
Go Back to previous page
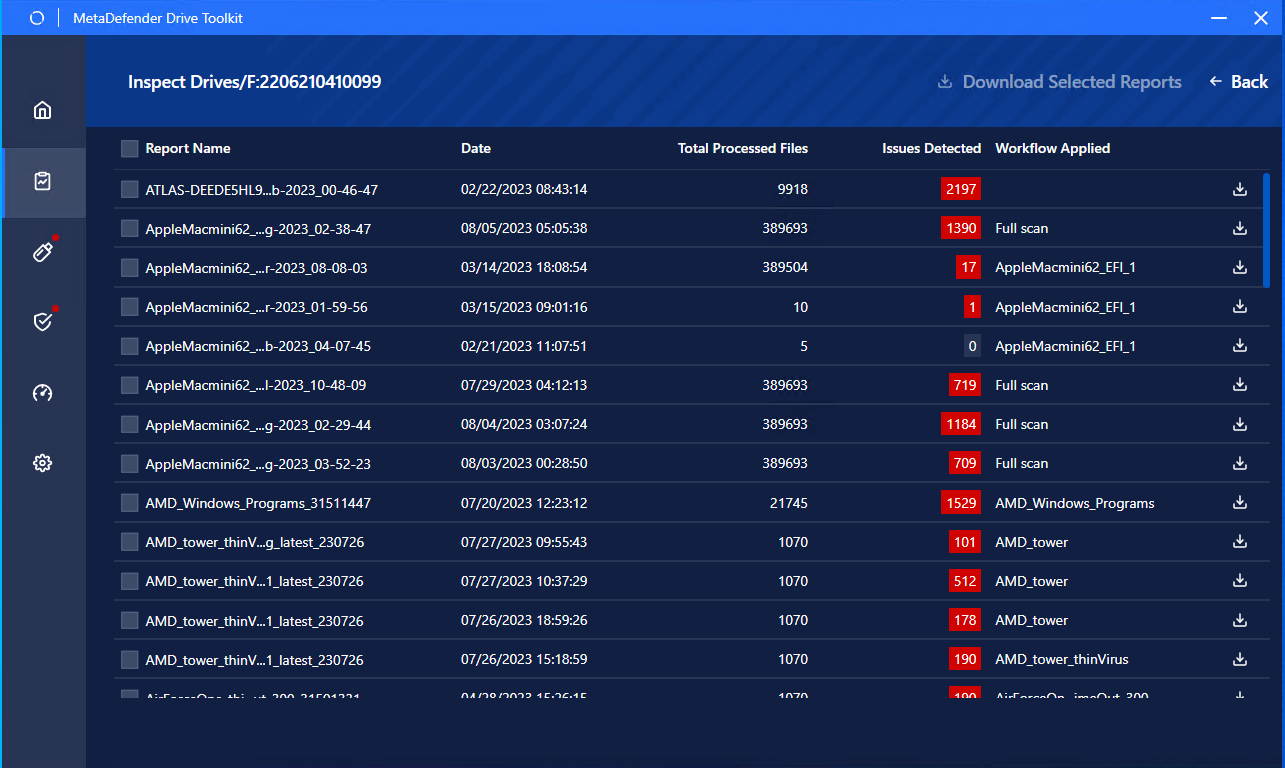[x=1238, y=82]
